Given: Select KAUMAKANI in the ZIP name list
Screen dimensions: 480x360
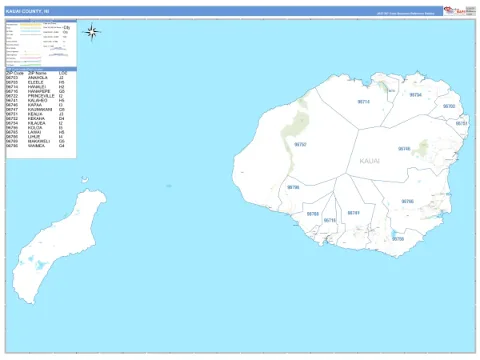Looking at the screenshot, I should (40, 109).
